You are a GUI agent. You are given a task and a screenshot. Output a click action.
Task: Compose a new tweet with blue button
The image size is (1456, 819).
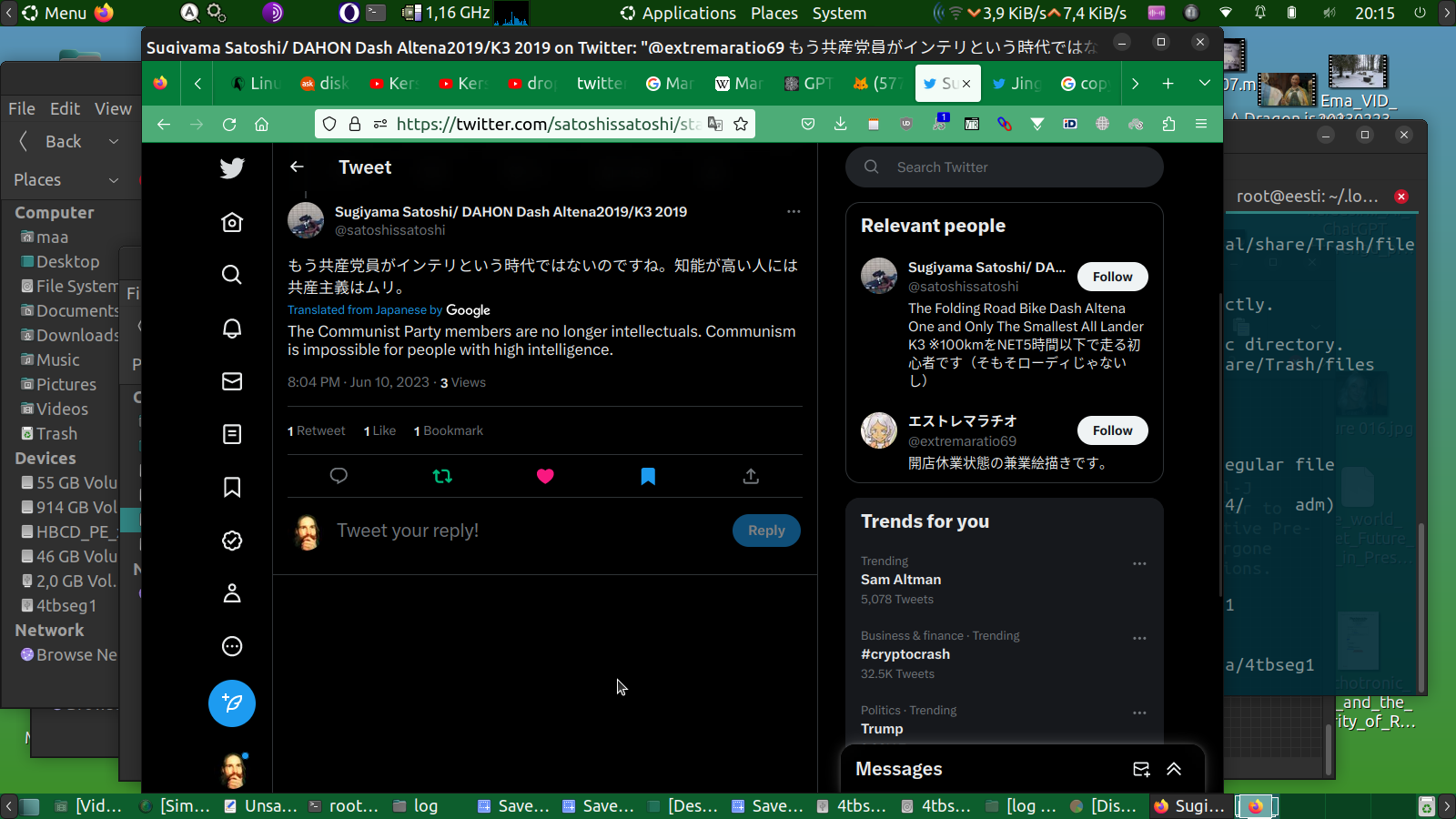pyautogui.click(x=232, y=703)
